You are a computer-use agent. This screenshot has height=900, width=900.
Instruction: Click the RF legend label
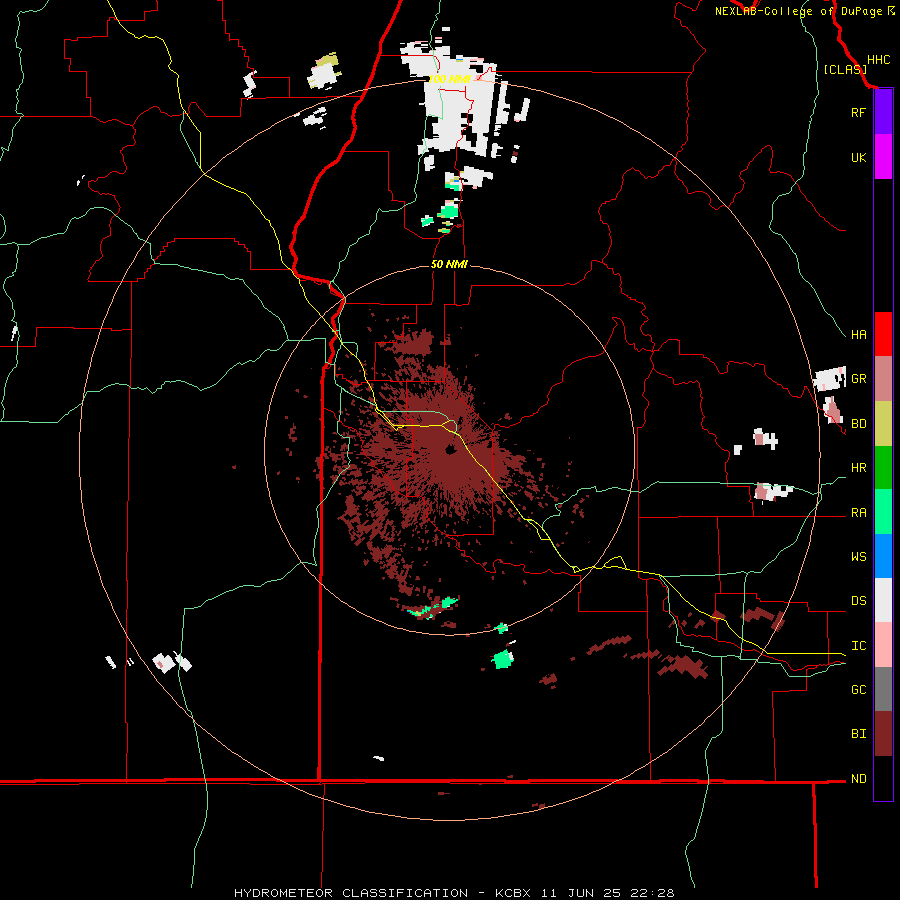858,112
